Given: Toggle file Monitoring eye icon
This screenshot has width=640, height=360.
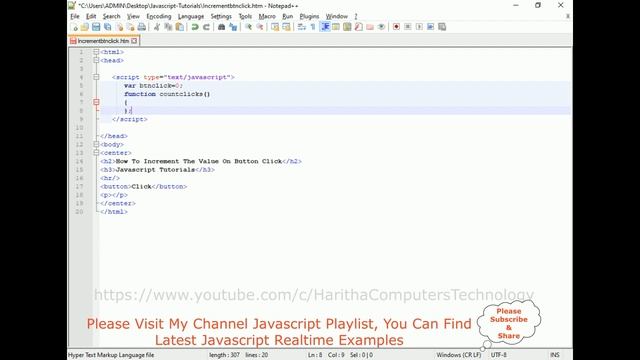Looking at the screenshot, I should 381,27.
